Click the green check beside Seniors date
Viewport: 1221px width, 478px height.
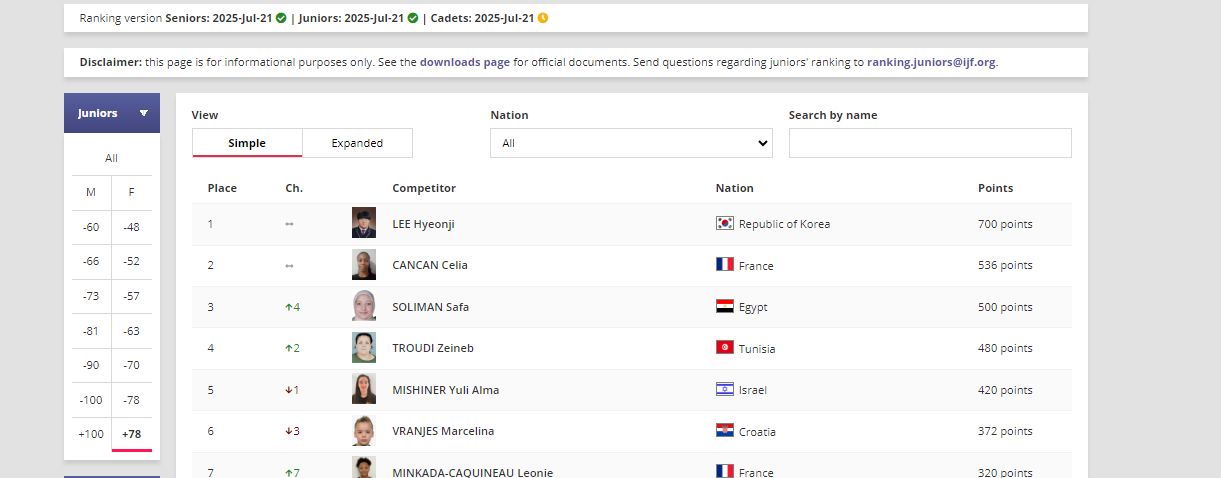pos(281,18)
